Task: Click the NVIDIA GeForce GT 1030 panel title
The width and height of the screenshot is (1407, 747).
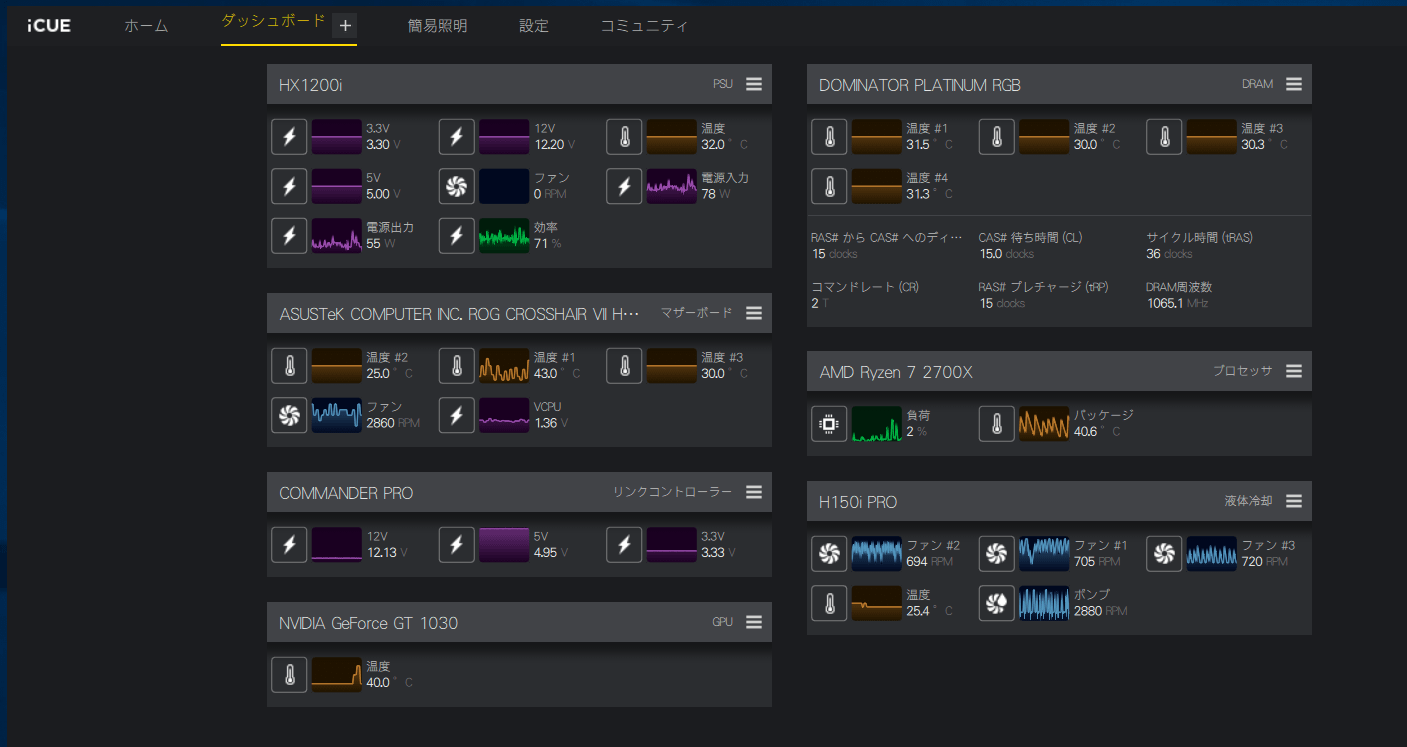Action: click(x=369, y=623)
